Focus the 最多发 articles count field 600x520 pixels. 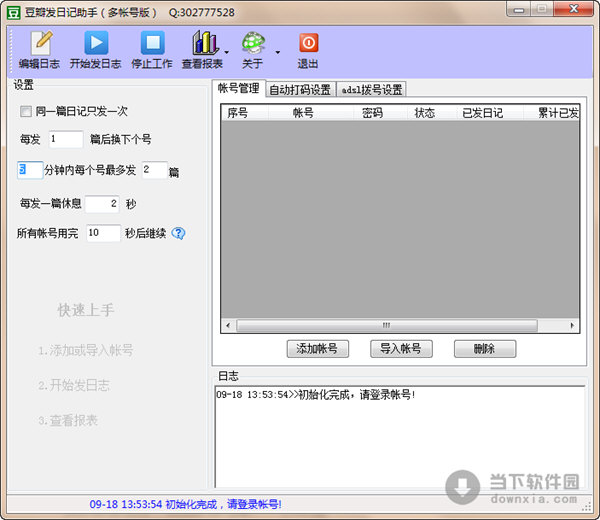coord(154,170)
